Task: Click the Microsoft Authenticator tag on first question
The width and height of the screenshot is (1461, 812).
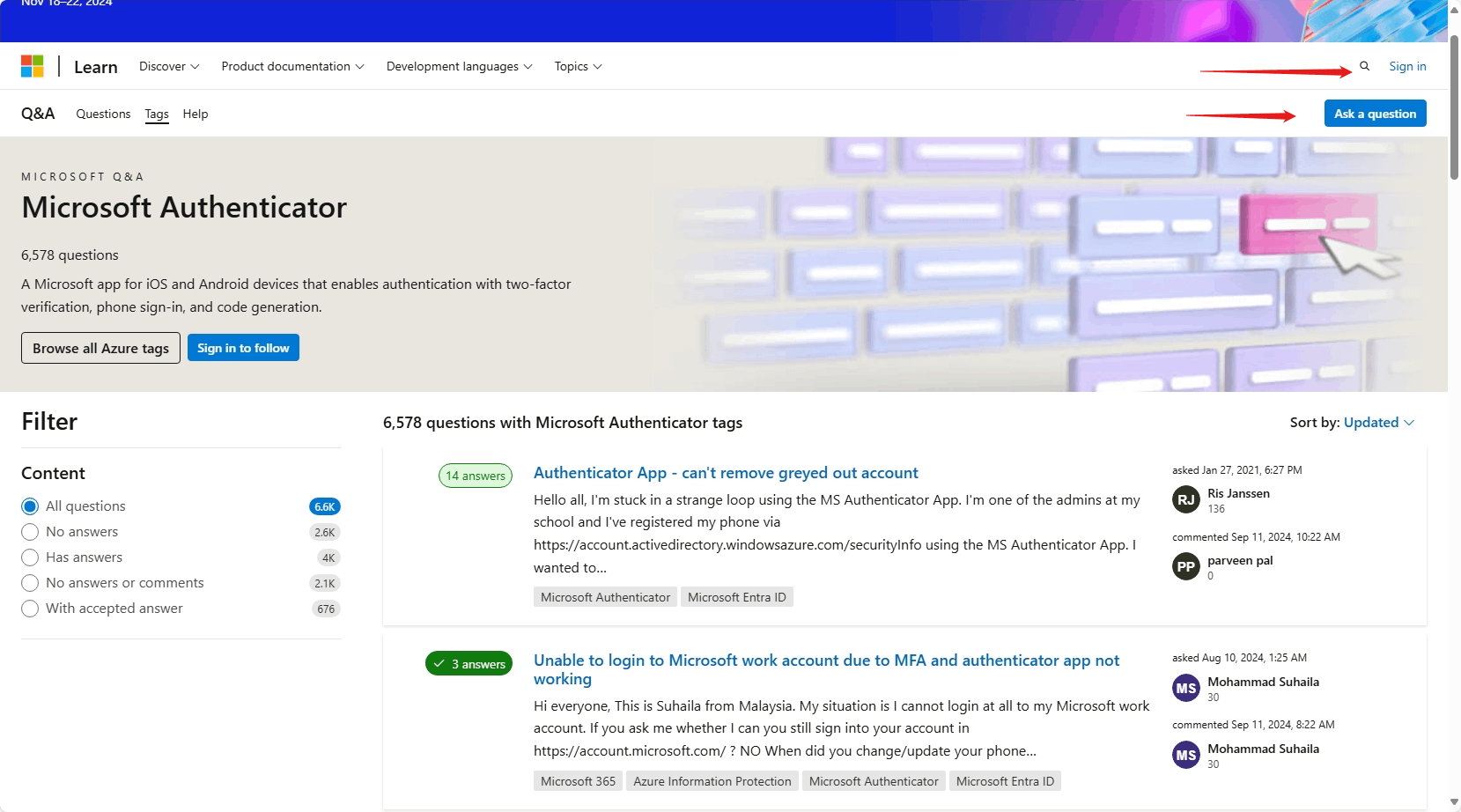Action: click(605, 597)
